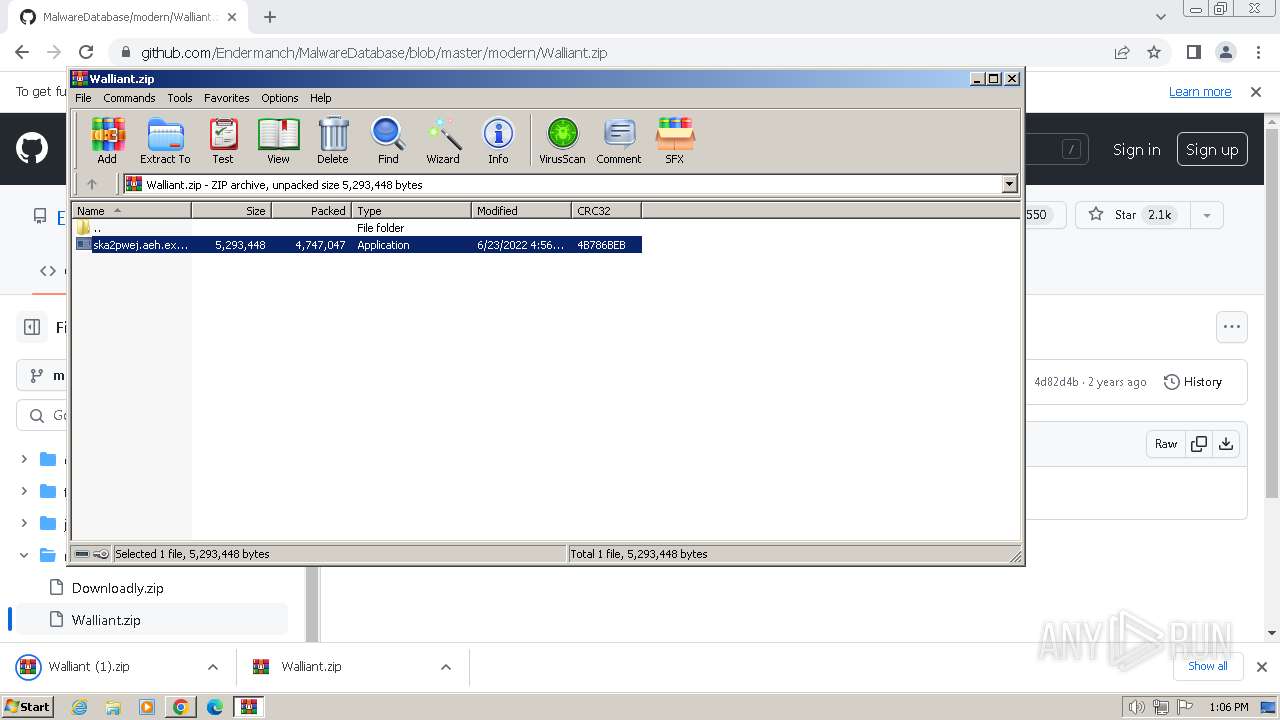The width and height of the screenshot is (1280, 720).
Task: Dismiss the notification bar
Action: [1256, 92]
